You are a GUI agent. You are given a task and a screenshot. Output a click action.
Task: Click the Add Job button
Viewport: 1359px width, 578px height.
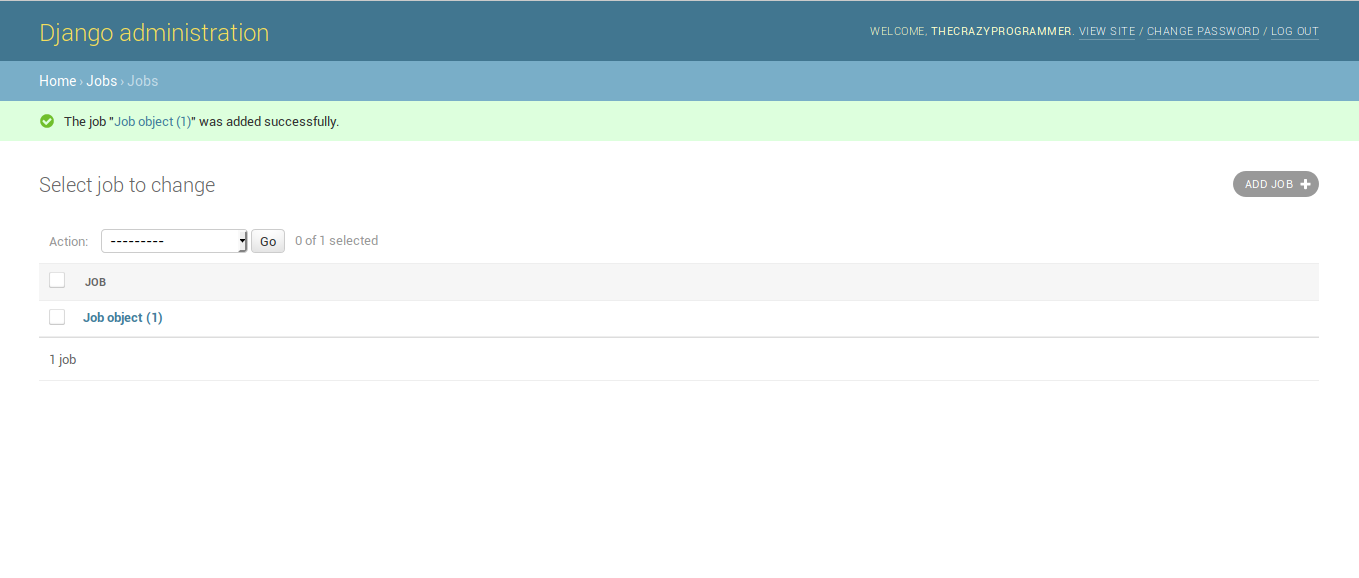coord(1276,184)
